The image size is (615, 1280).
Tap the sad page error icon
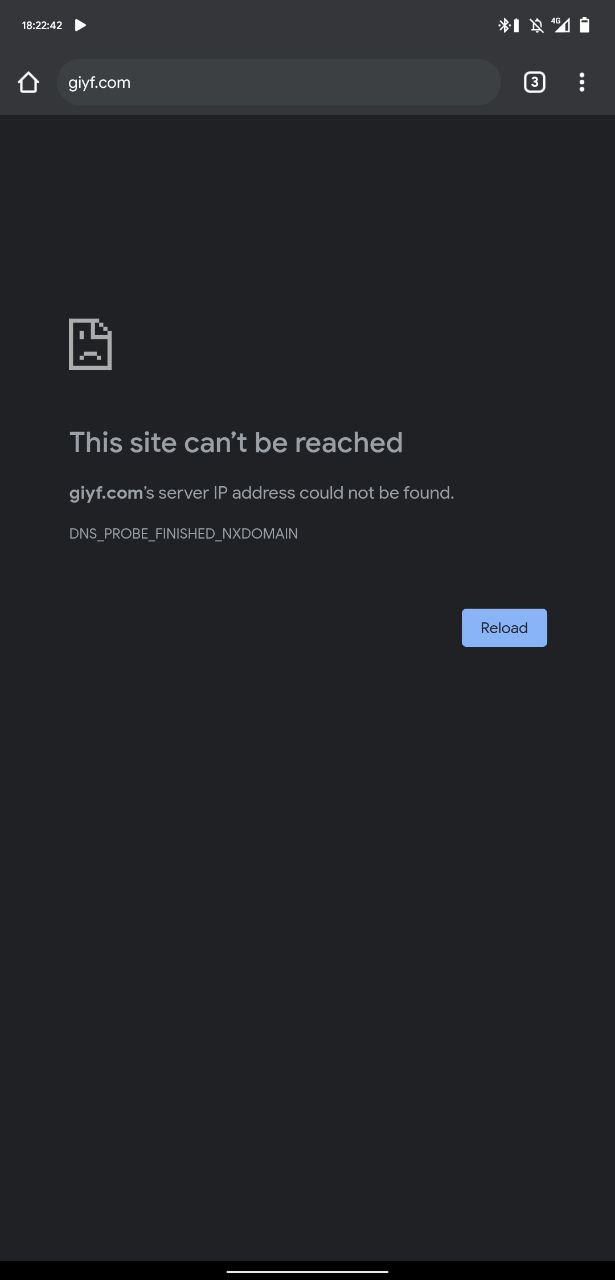click(90, 344)
